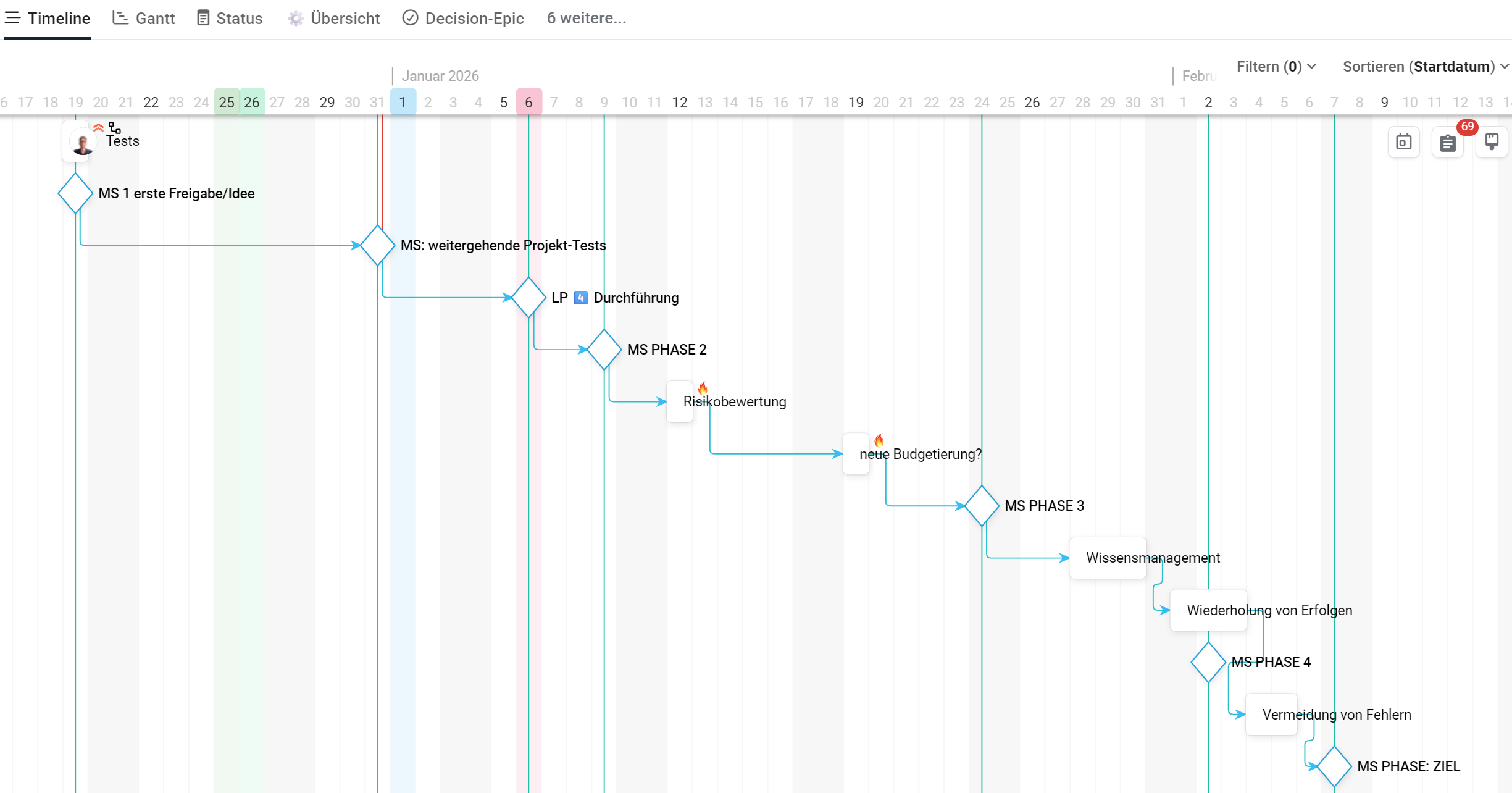Click the blue lightning icon beside Durchführung
Image resolution: width=1512 pixels, height=793 pixels.
581,298
